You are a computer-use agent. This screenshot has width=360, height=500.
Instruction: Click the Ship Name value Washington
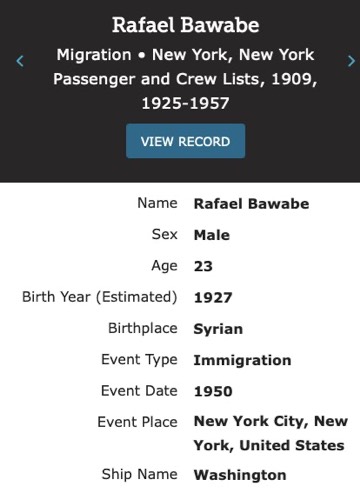coord(240,475)
